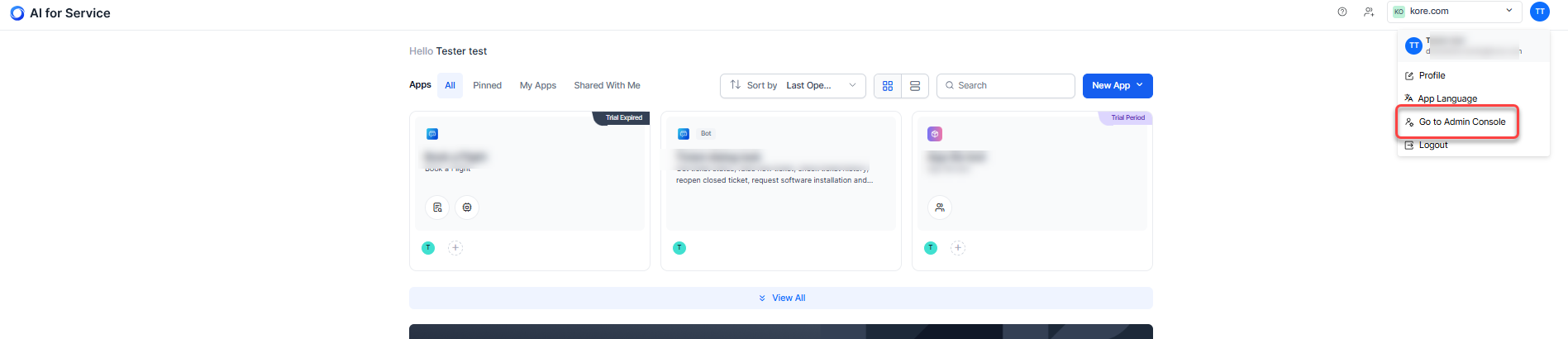This screenshot has width=1568, height=339.
Task: Open the help question mark icon
Action: (x=1342, y=12)
